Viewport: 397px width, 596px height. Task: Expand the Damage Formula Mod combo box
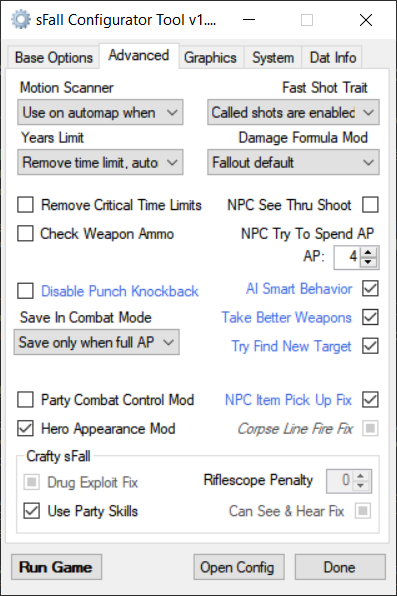pyautogui.click(x=293, y=162)
